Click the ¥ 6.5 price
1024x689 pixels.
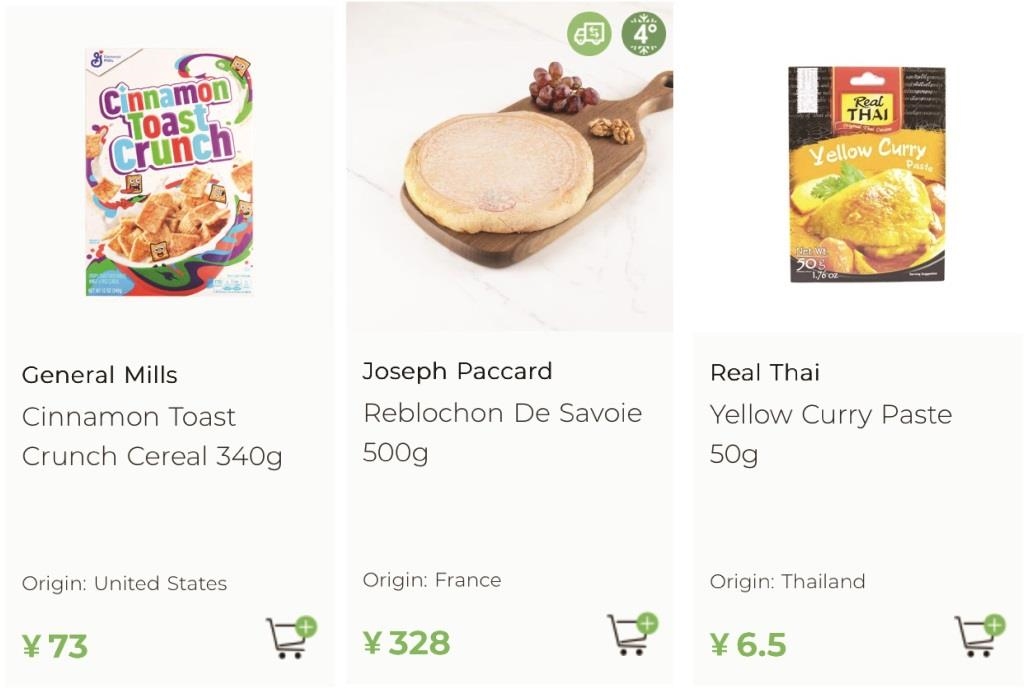[748, 645]
